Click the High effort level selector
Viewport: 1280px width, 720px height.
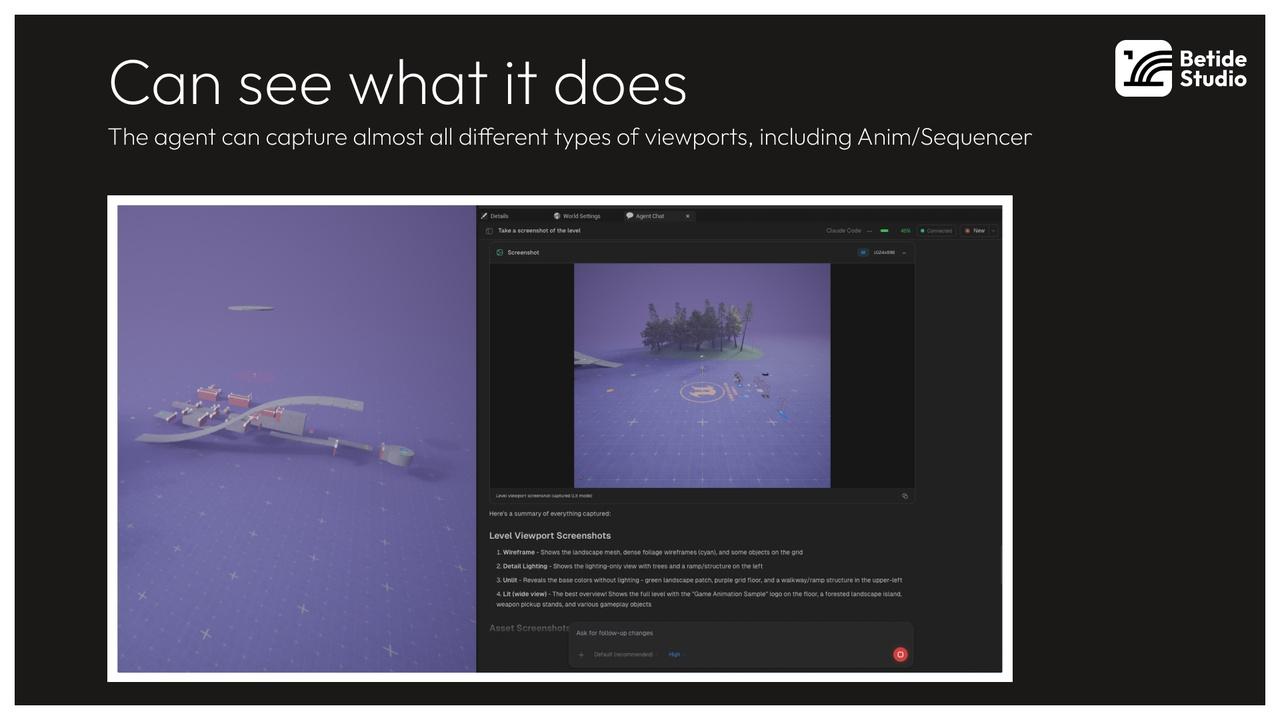[674, 655]
